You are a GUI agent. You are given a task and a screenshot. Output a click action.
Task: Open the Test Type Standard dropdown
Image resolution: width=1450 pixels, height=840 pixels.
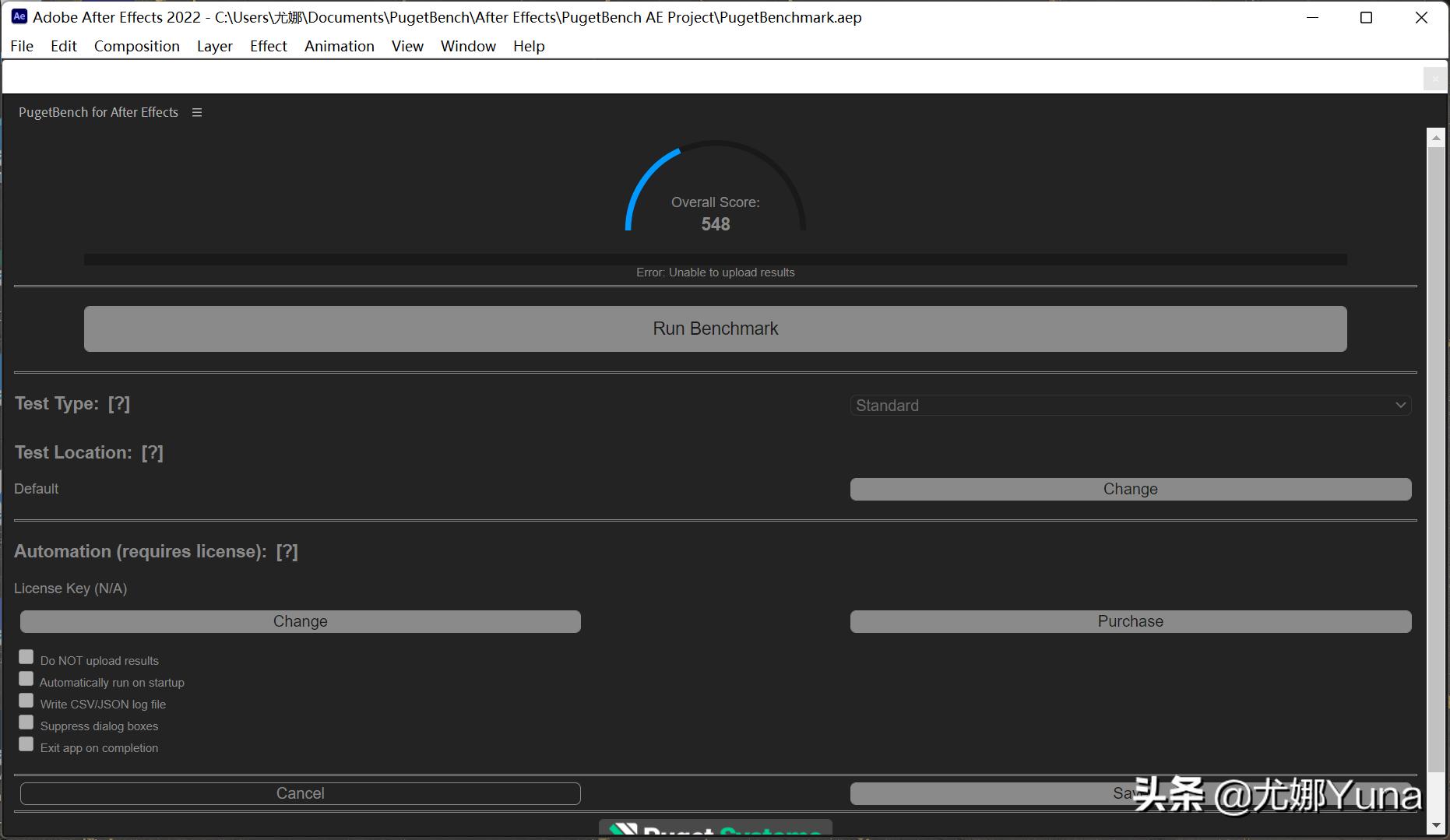point(1131,406)
